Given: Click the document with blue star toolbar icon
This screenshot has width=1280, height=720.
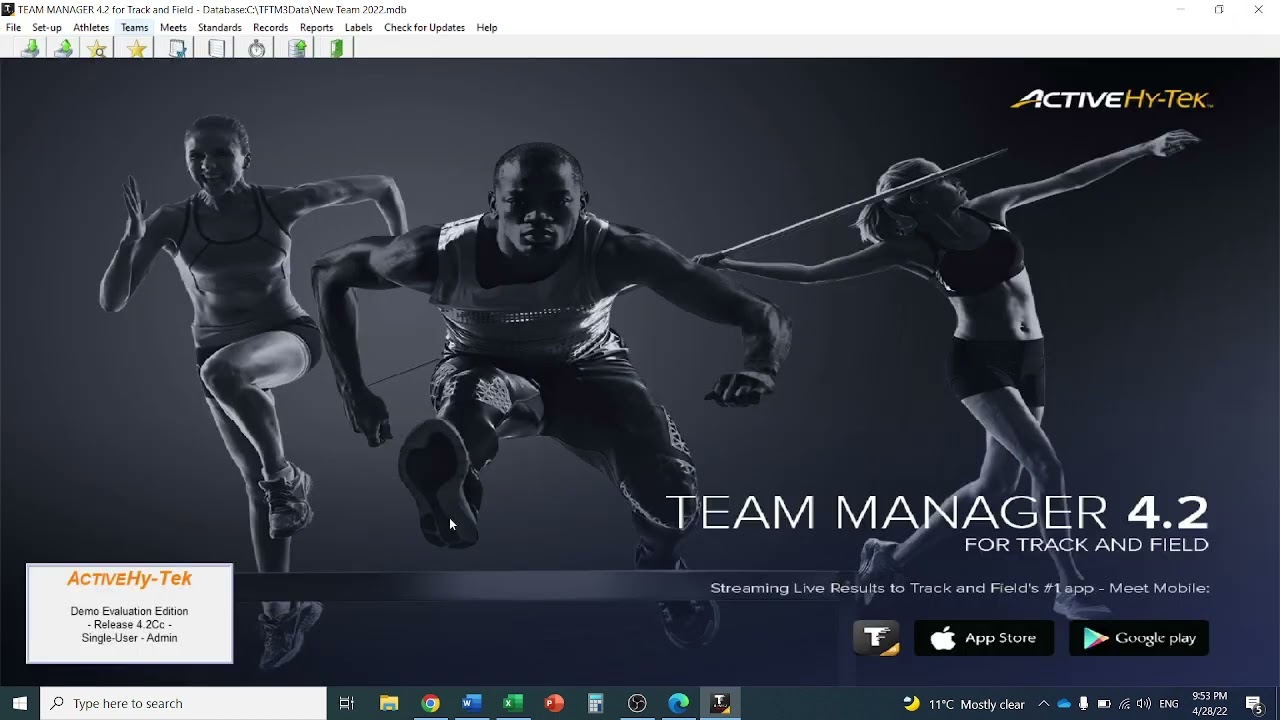Looking at the screenshot, I should (177, 48).
